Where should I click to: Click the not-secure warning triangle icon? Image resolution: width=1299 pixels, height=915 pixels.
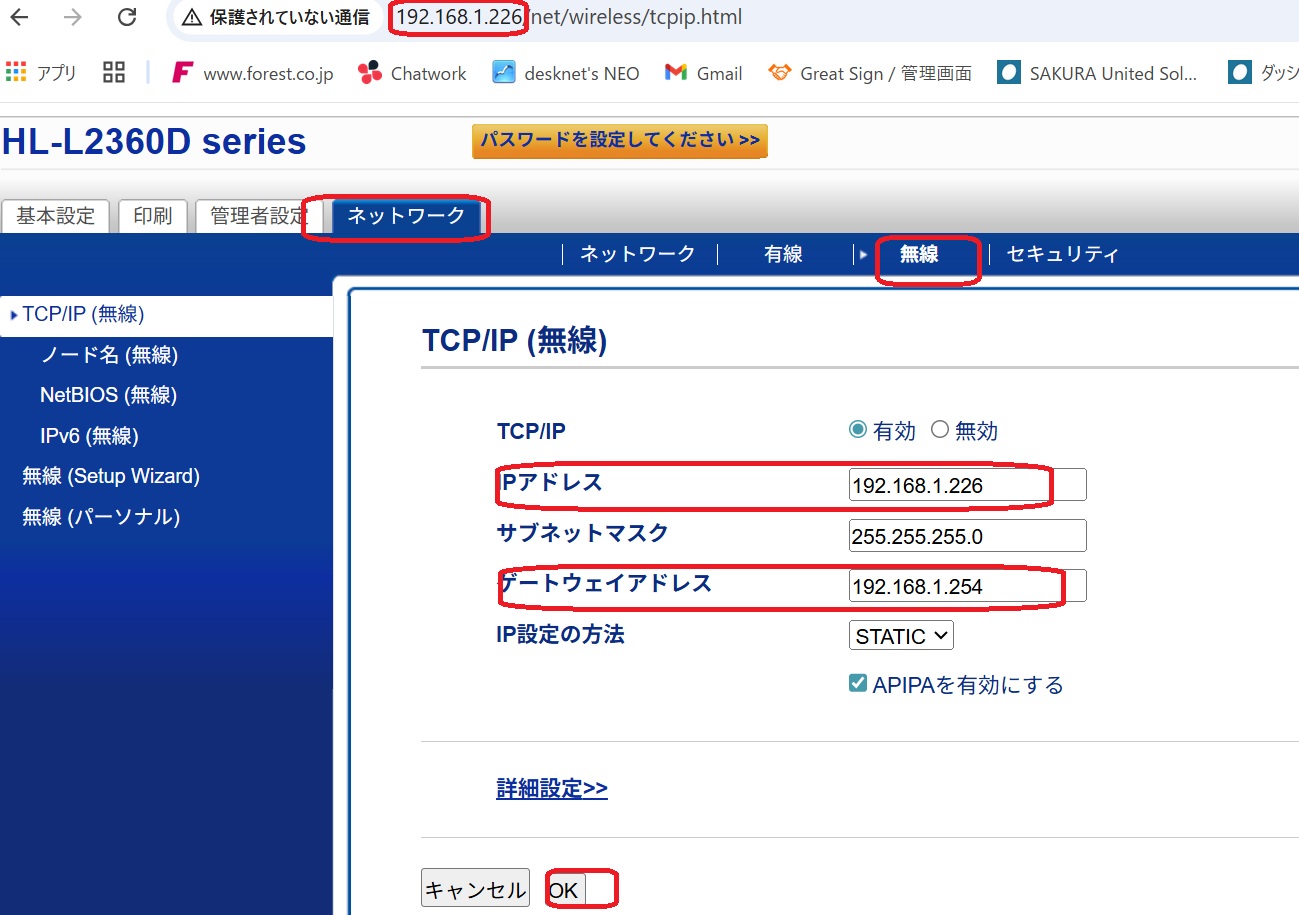(192, 18)
